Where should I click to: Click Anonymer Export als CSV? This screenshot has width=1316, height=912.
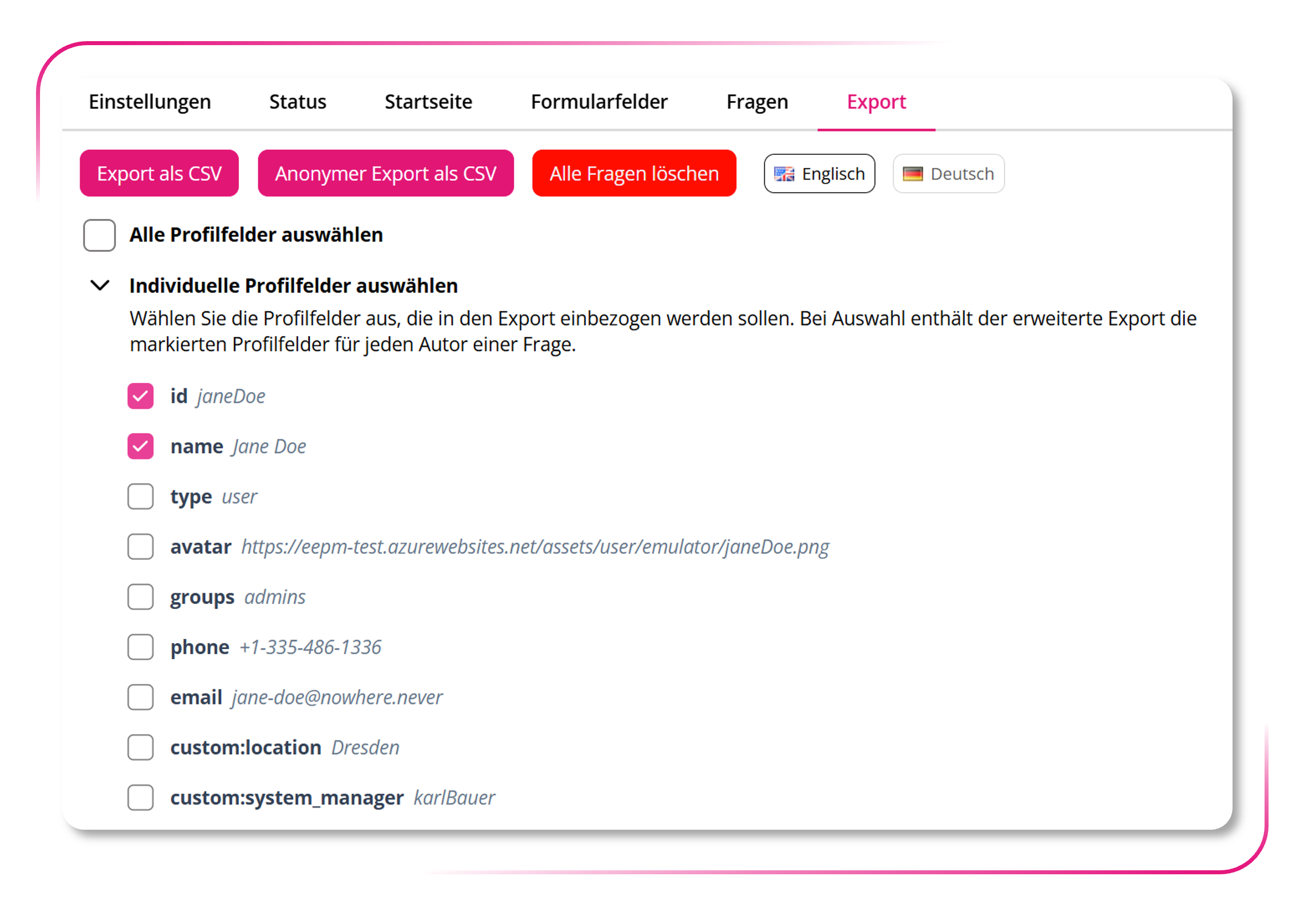pos(385,173)
